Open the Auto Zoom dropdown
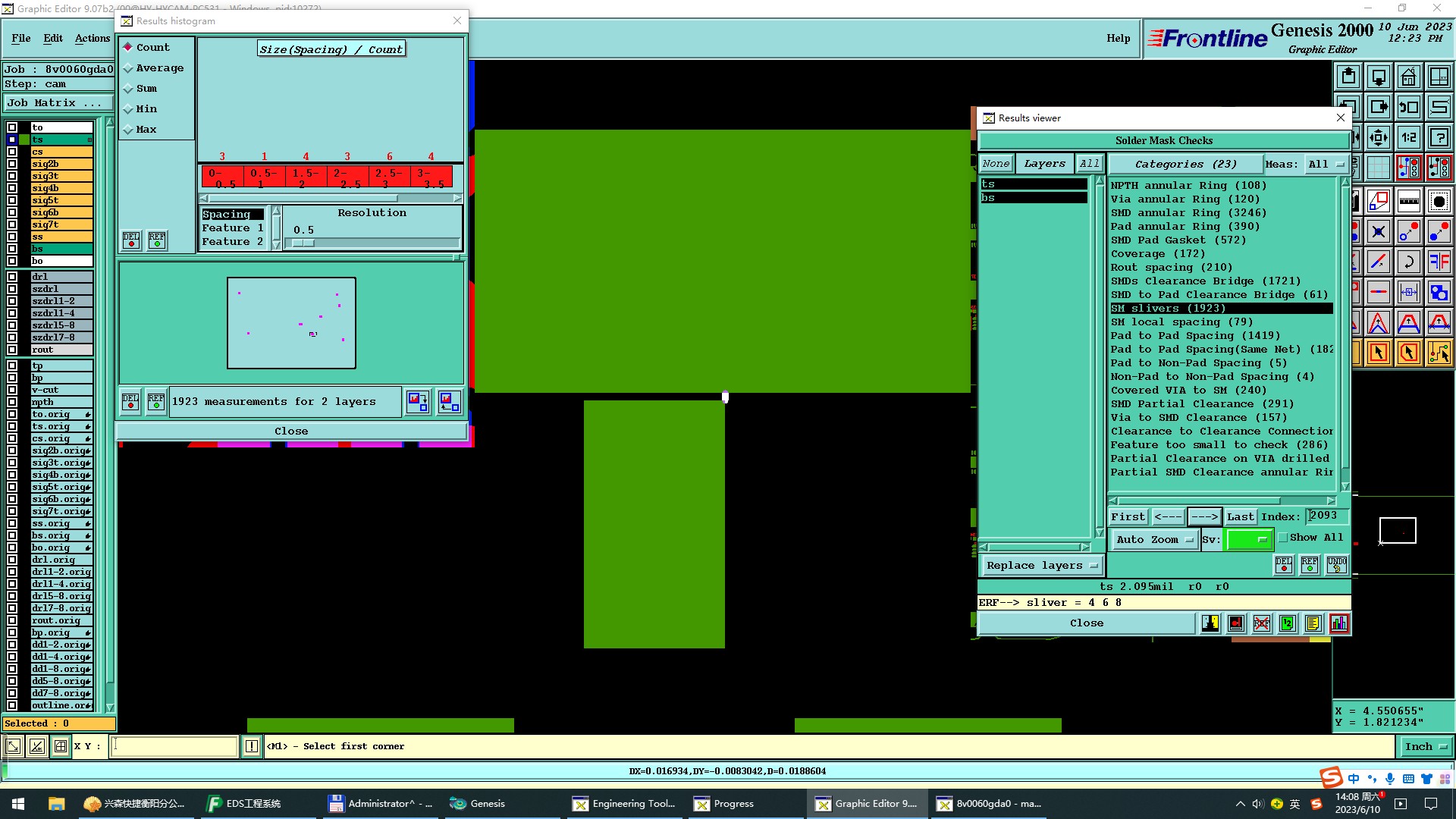1456x819 pixels. tap(1153, 540)
